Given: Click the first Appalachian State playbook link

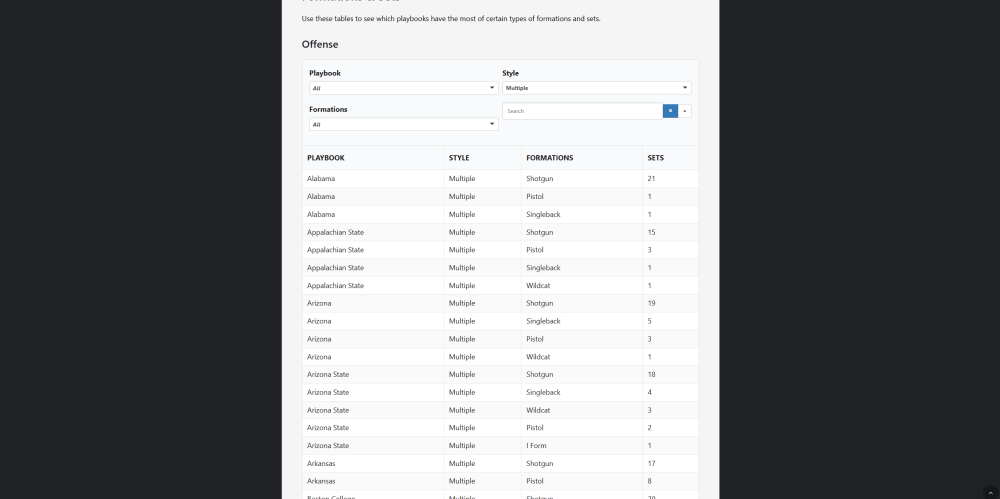Looking at the screenshot, I should 335,232.
